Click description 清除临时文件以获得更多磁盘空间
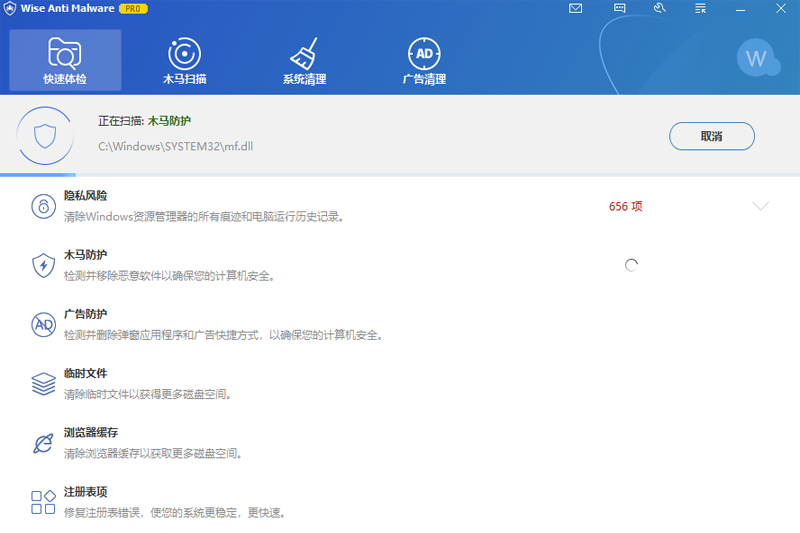The width and height of the screenshot is (800, 533). point(147,394)
